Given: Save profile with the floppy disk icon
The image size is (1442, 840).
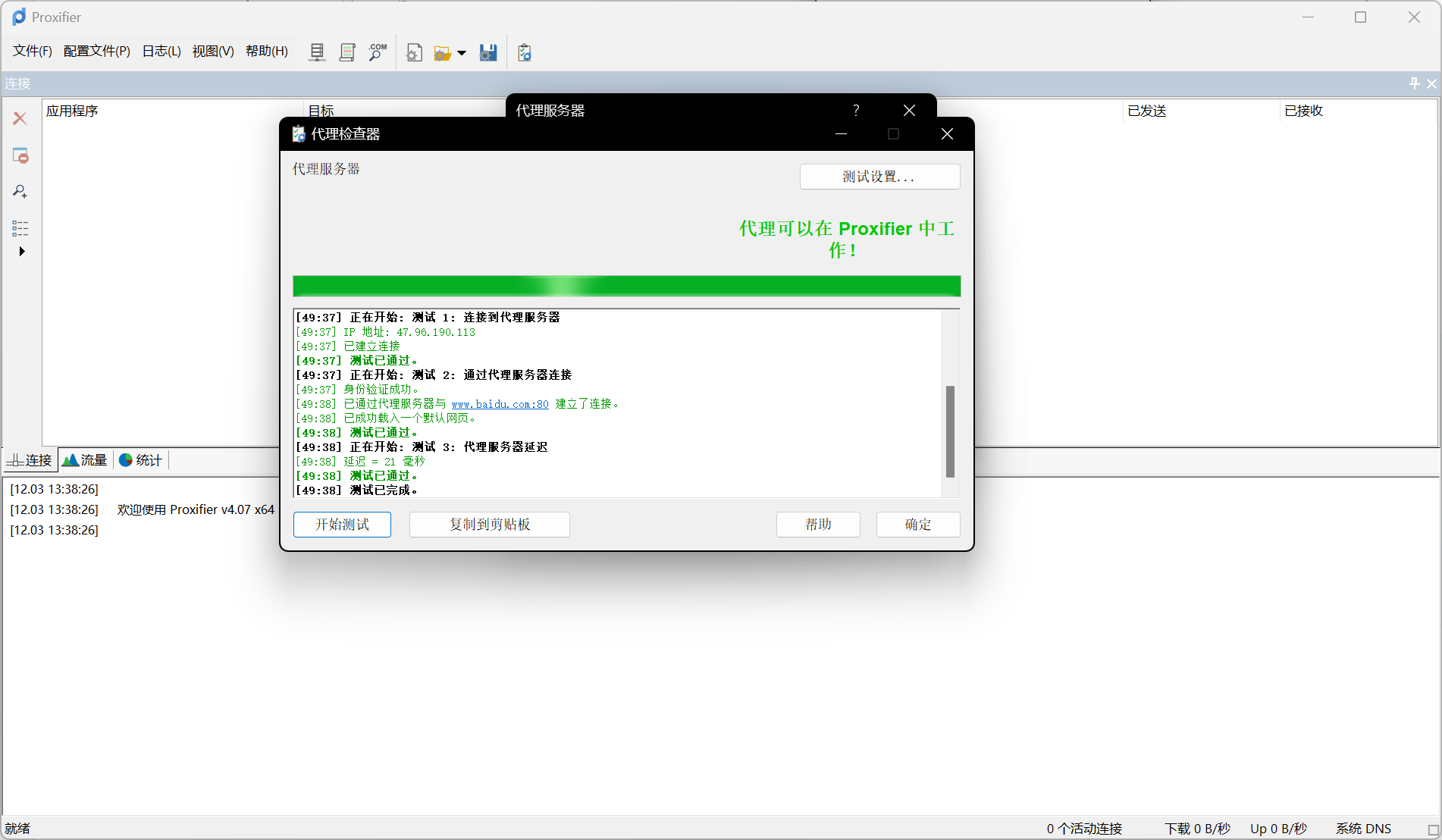Looking at the screenshot, I should pyautogui.click(x=488, y=52).
